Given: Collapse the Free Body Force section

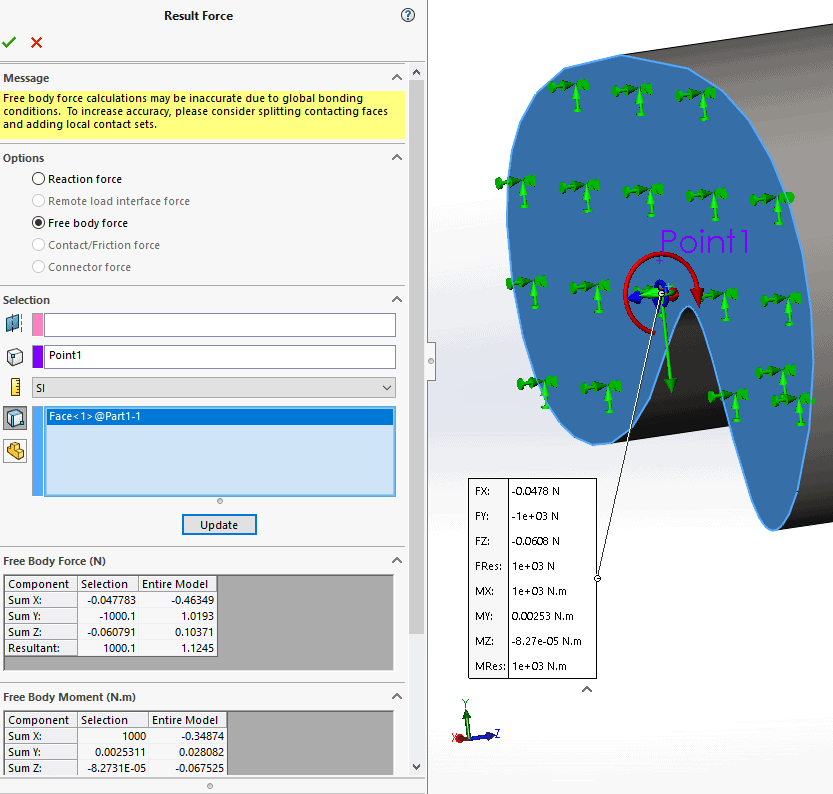Looking at the screenshot, I should [x=397, y=562].
